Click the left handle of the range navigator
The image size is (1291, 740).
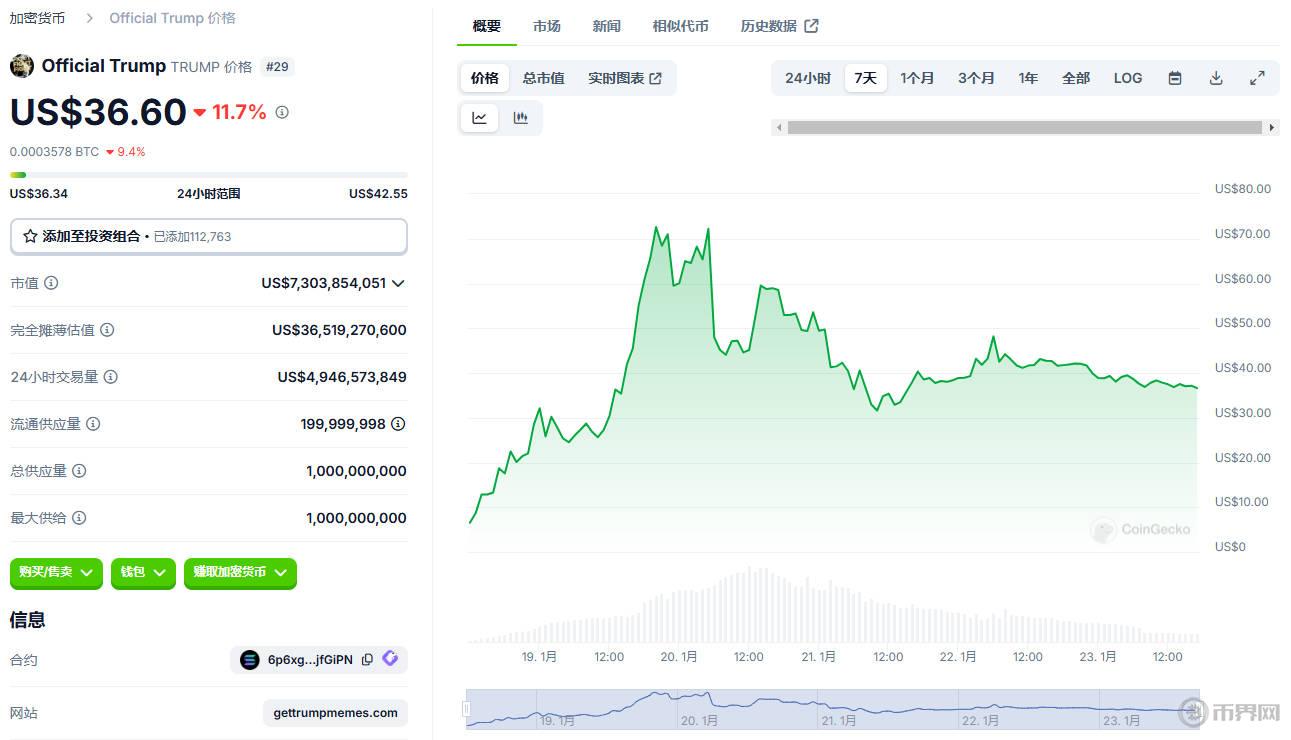pos(466,709)
